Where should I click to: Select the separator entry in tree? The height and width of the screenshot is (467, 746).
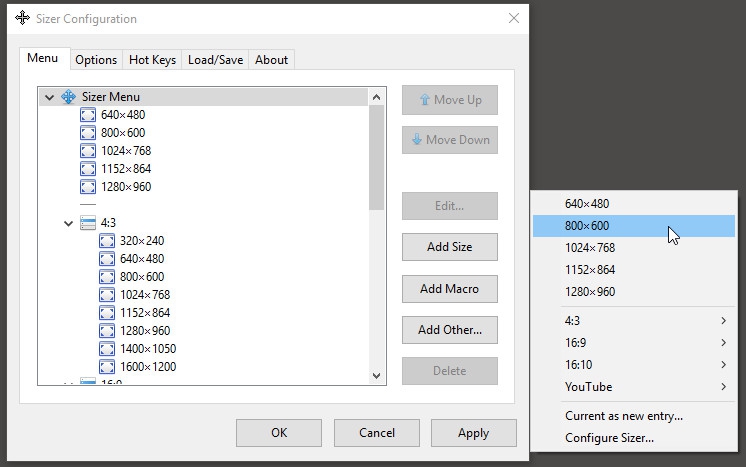coord(88,204)
